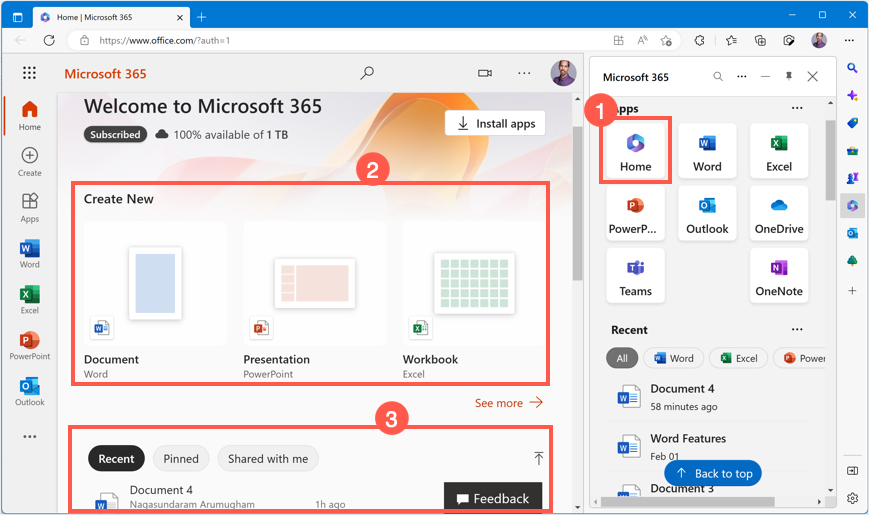Open Word tile in sidebar Apps panel

(707, 151)
